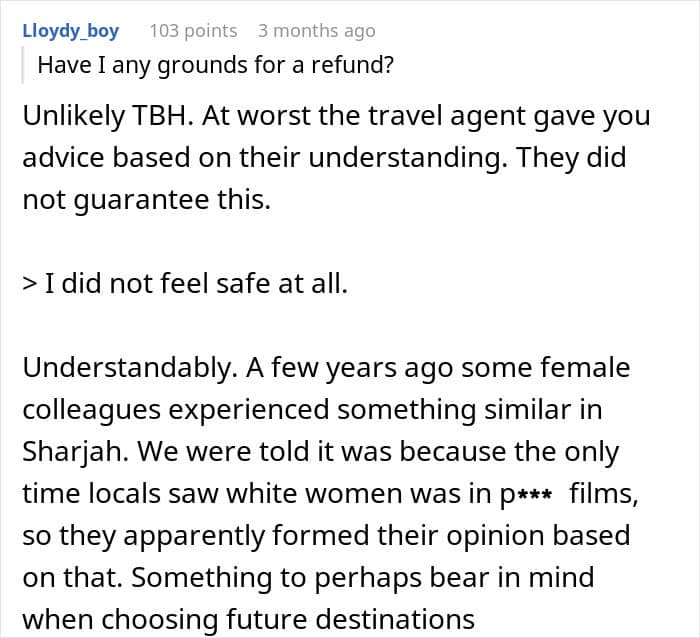Click the I did not feel safe text

pyautogui.click(x=196, y=284)
